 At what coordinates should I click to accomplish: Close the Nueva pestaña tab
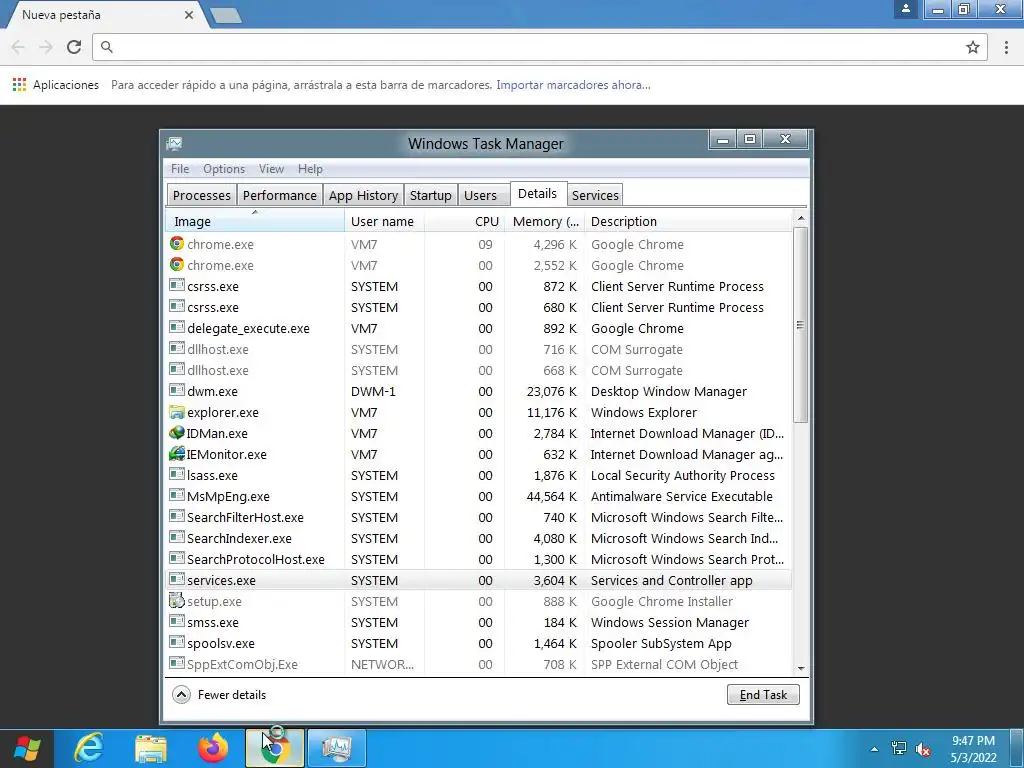[x=189, y=14]
